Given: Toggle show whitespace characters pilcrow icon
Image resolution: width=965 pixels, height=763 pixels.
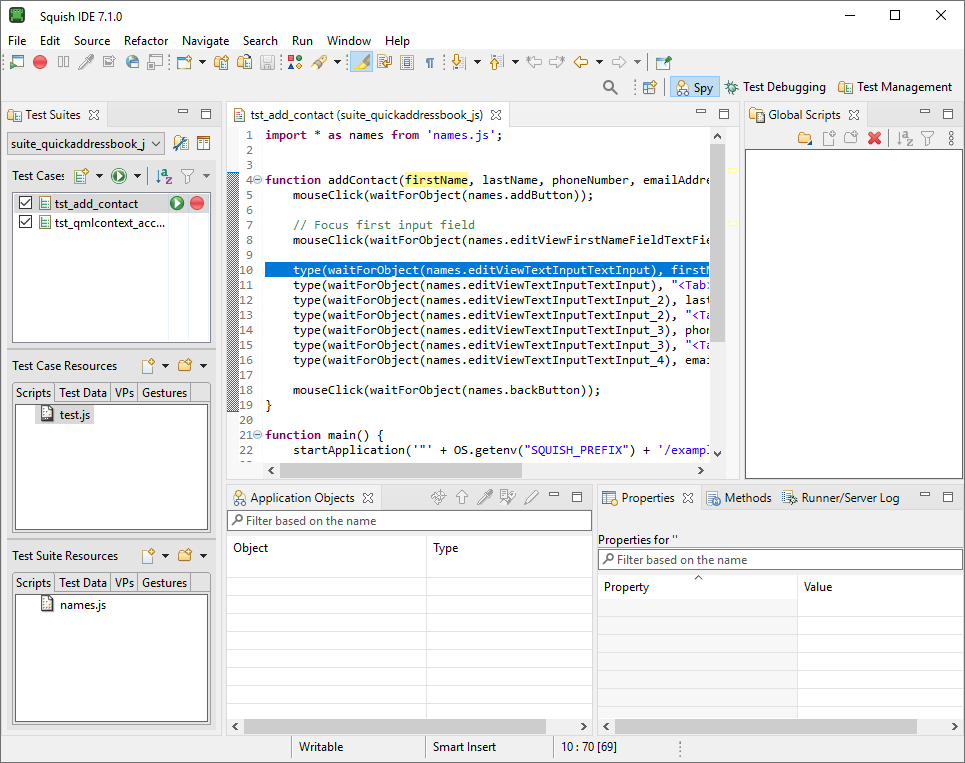Looking at the screenshot, I should coord(430,62).
